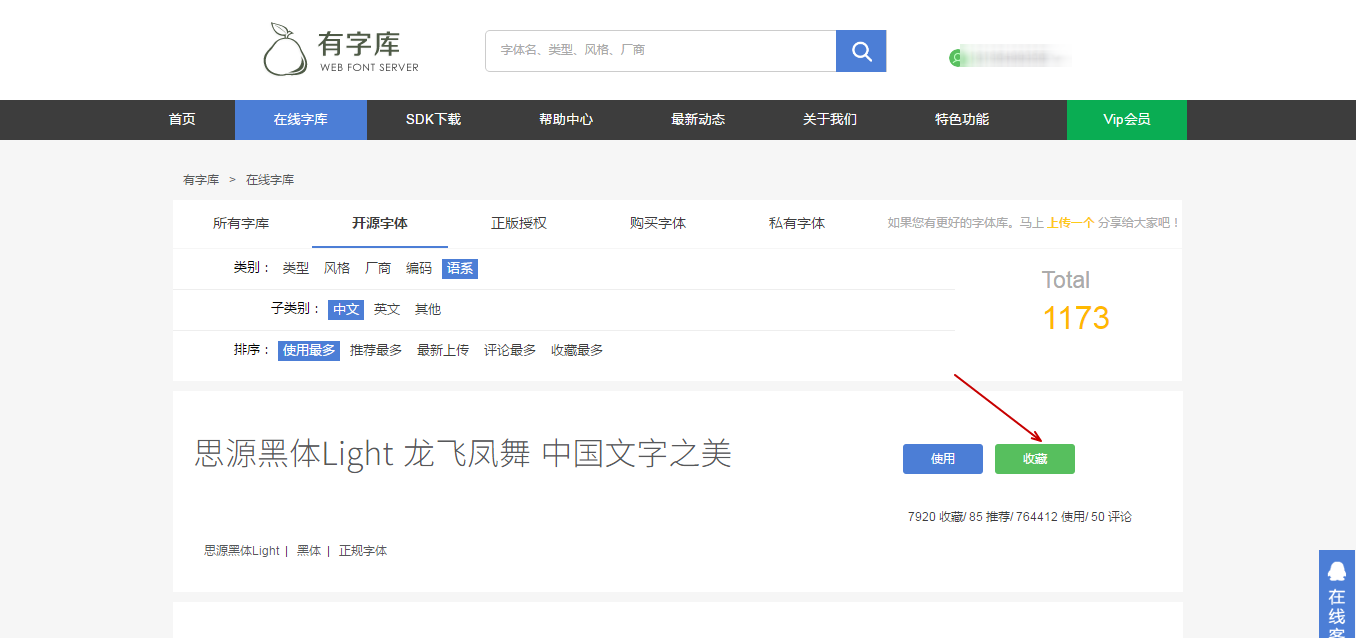Click the pear logo of 有字库
Screen dimensions: 1356x638
(x=285, y=50)
